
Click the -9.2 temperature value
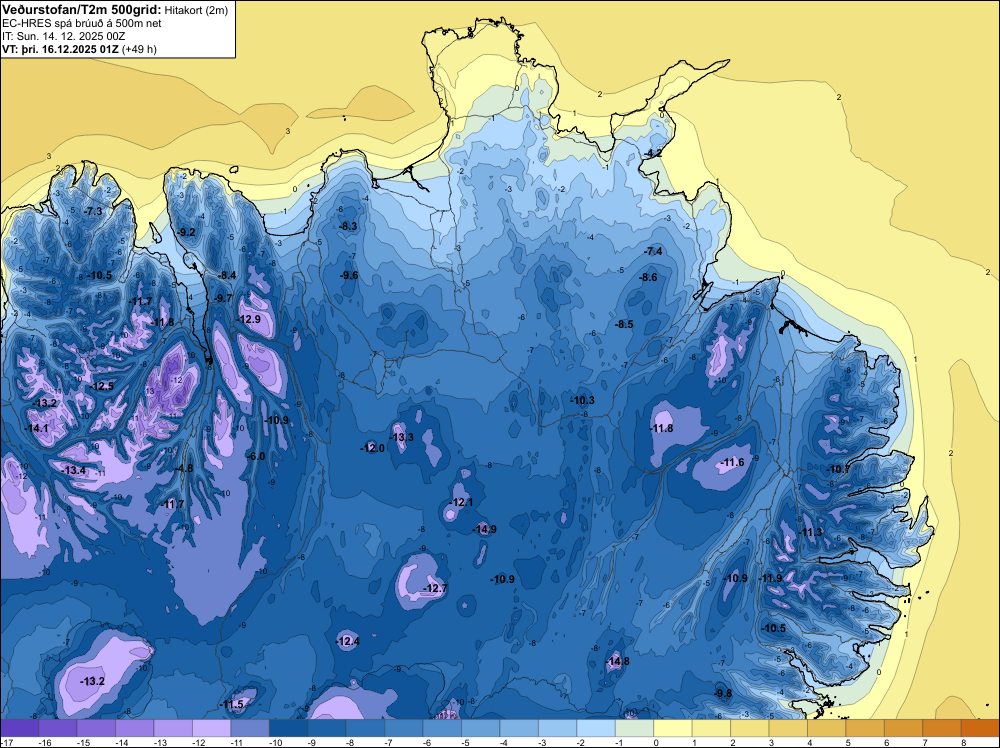(186, 232)
